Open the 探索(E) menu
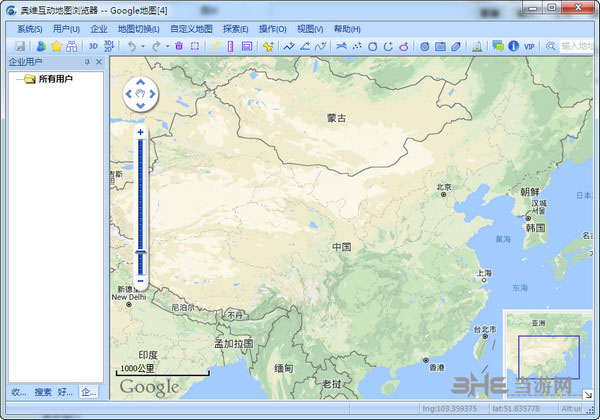This screenshot has width=600, height=420. tap(235, 29)
